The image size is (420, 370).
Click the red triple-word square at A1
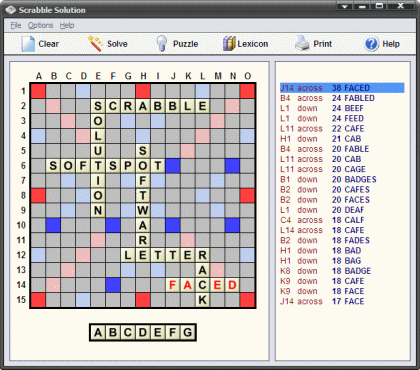coord(38,91)
